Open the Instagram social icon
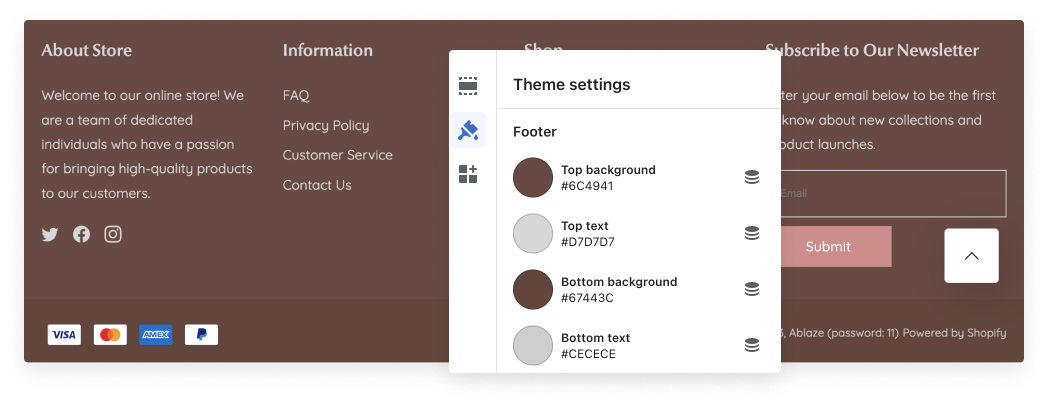Viewport: 1048px width, 405px height. click(x=113, y=234)
